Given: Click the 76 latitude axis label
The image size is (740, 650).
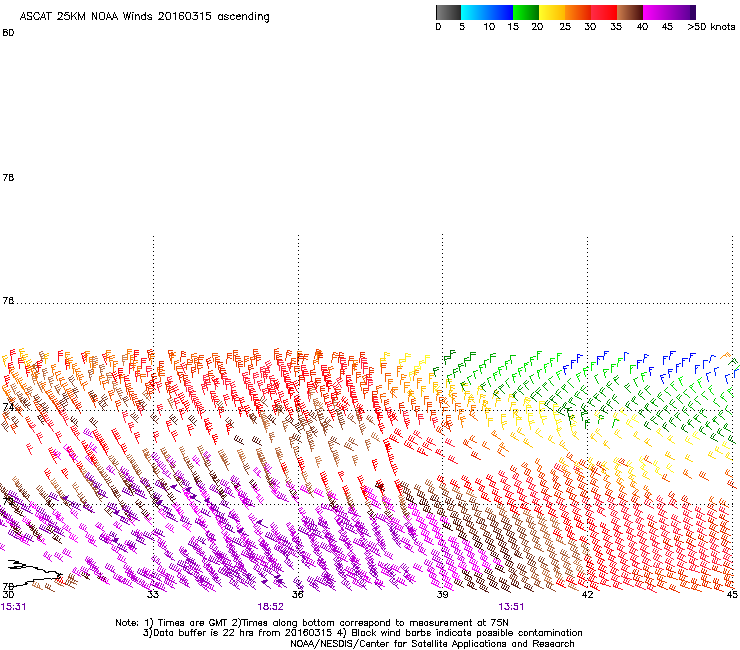Looking at the screenshot, I should coord(8,301).
